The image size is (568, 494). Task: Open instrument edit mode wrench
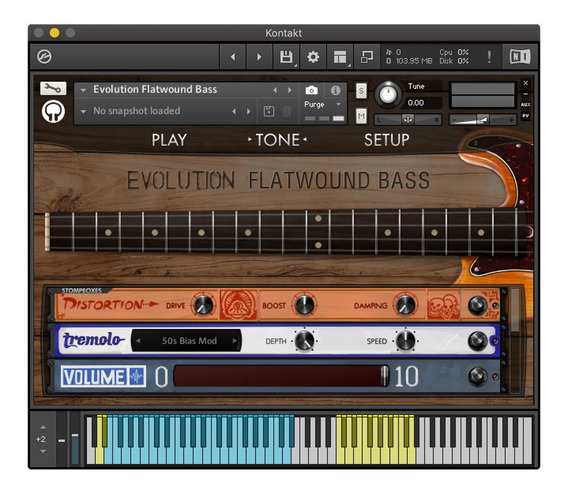[53, 88]
